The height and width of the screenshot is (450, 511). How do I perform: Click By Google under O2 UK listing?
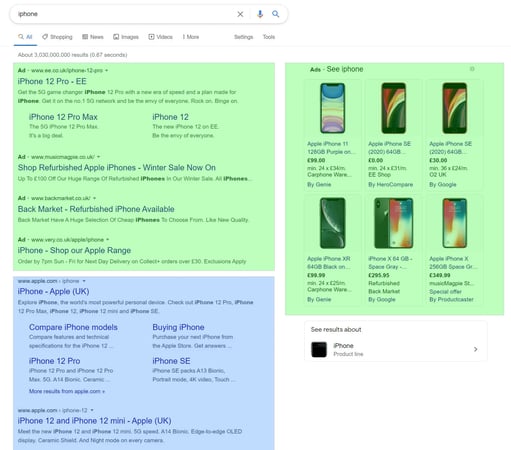click(443, 185)
